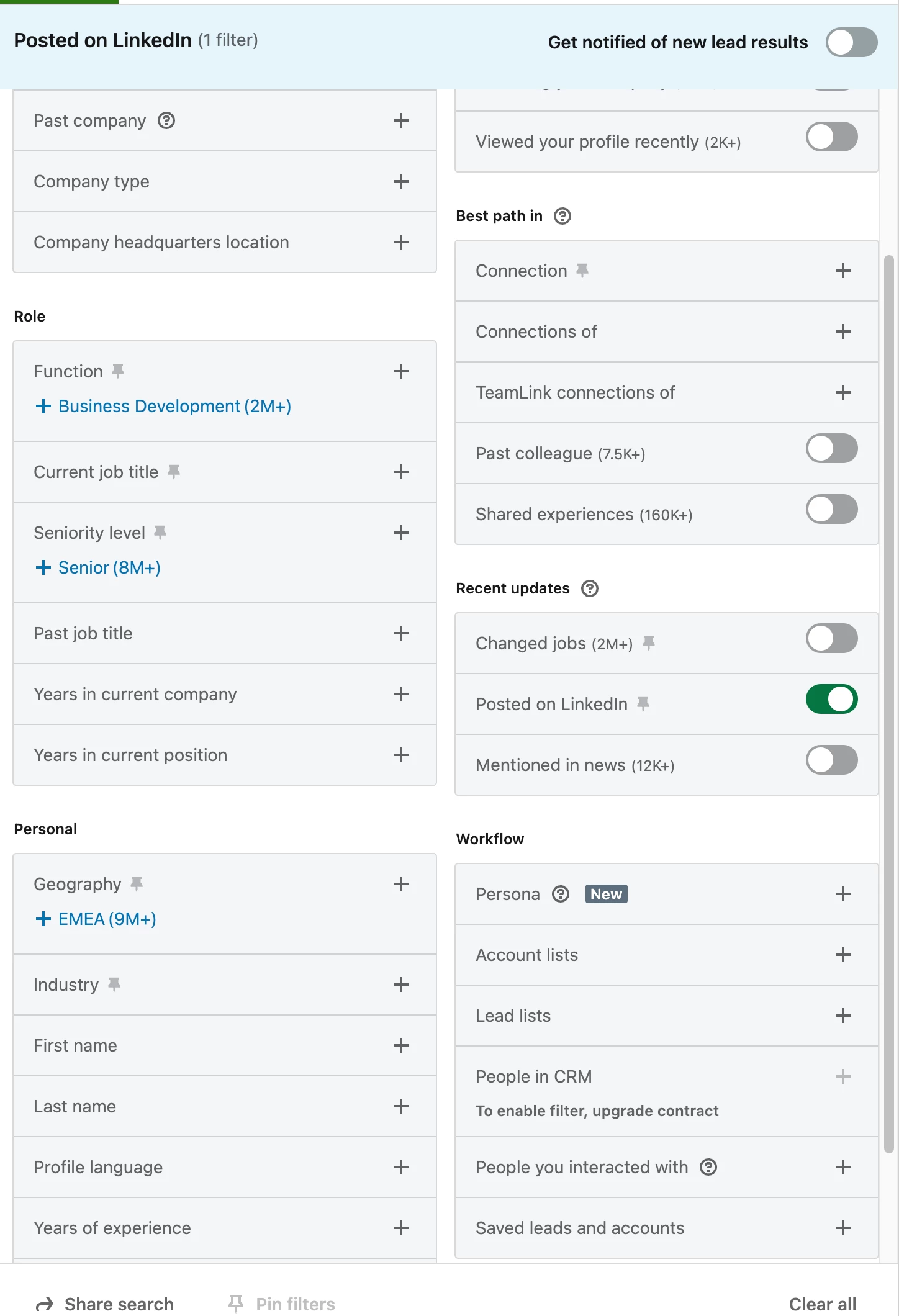Enable Get notified of new lead results
899x1316 pixels.
pyautogui.click(x=851, y=42)
